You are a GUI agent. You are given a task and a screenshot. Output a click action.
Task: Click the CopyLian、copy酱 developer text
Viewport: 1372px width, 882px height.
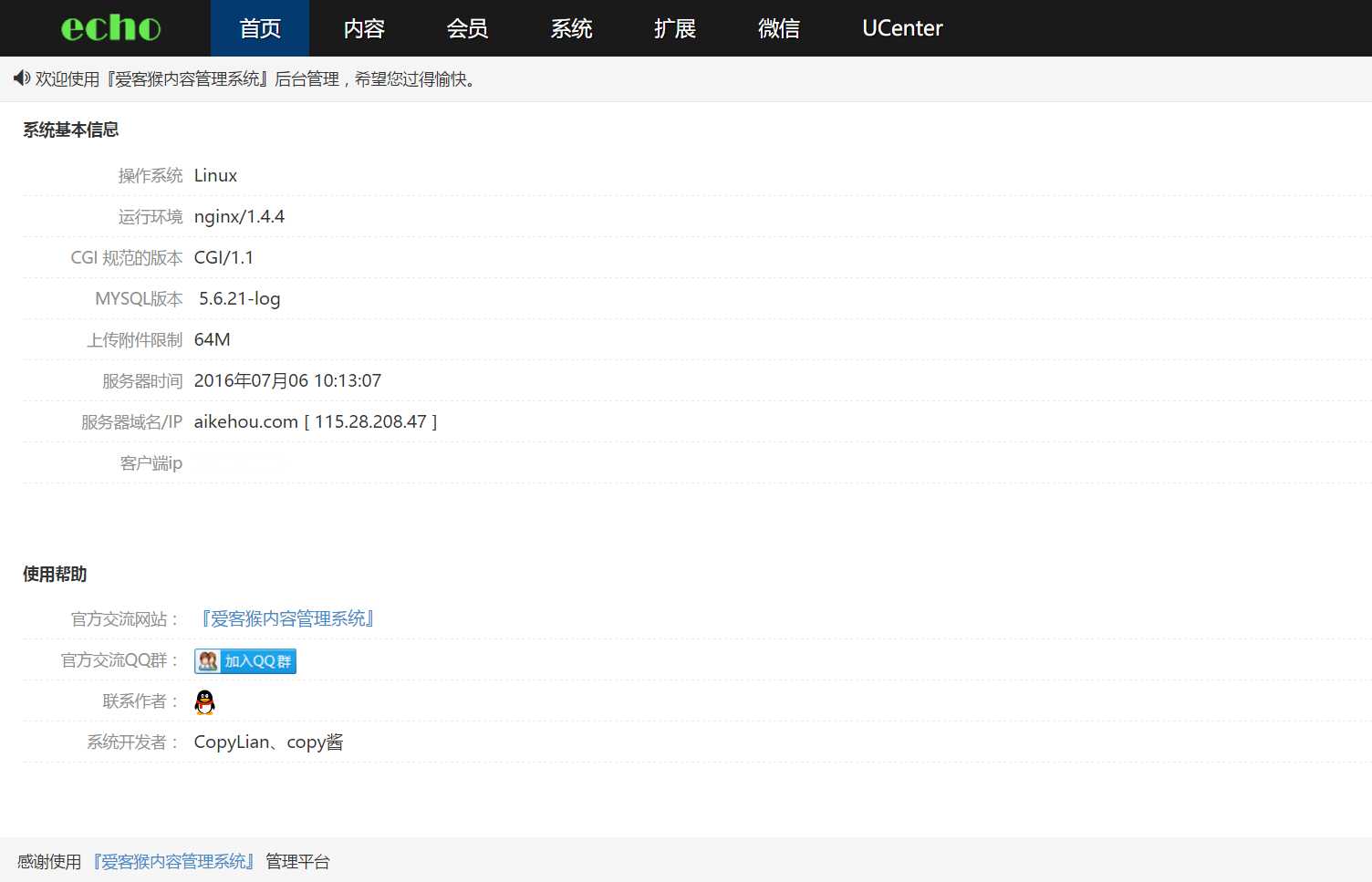[268, 742]
